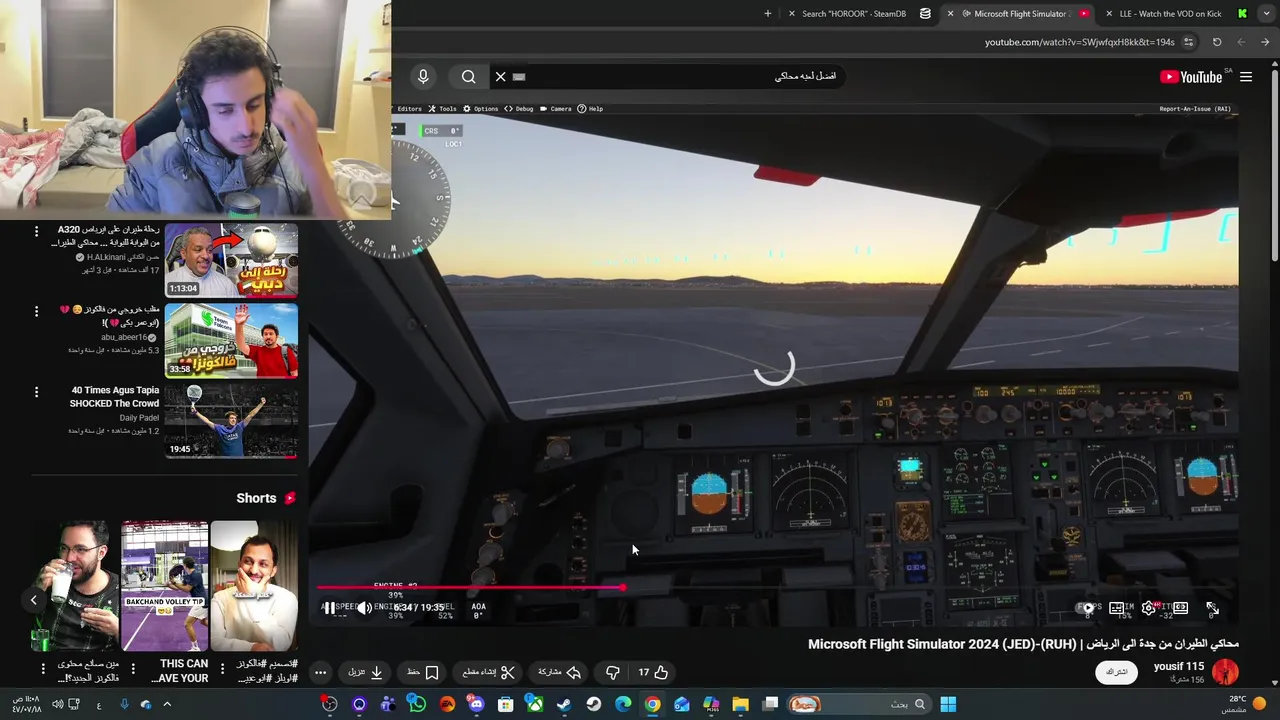
Task: Reload the page
Action: 1217,42
